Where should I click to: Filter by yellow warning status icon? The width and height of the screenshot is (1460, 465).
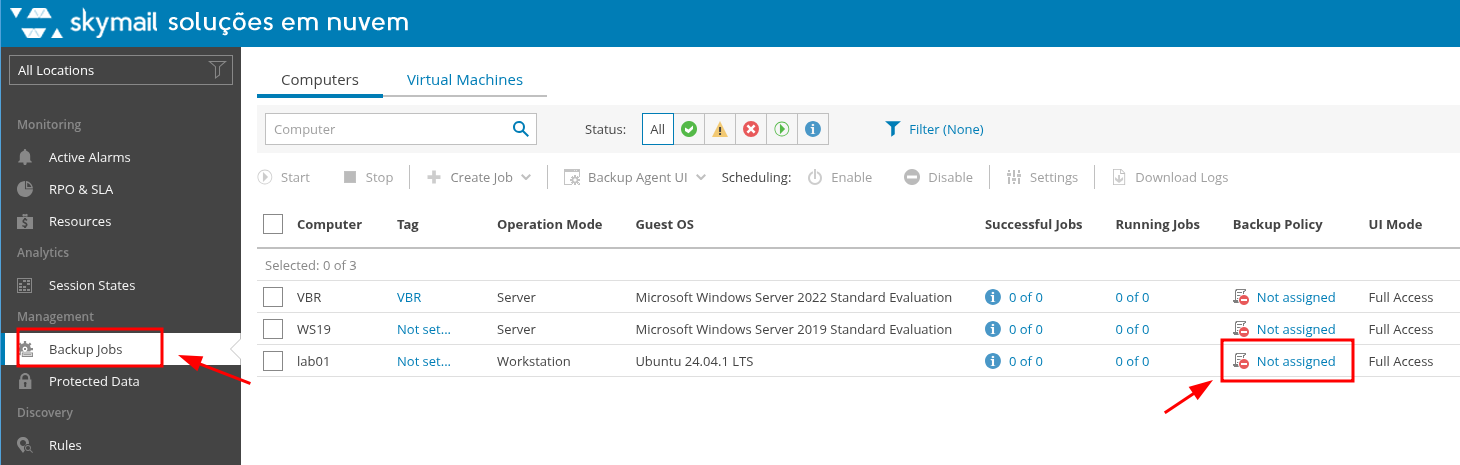pos(719,129)
